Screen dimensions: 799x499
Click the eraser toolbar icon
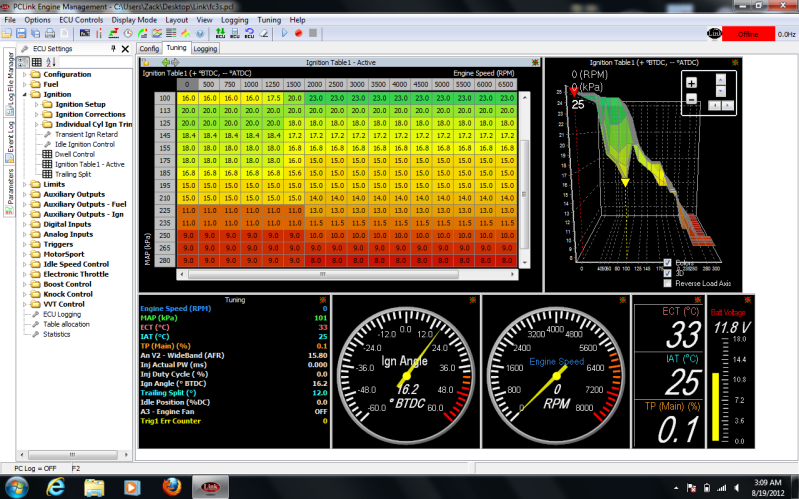(x=263, y=34)
